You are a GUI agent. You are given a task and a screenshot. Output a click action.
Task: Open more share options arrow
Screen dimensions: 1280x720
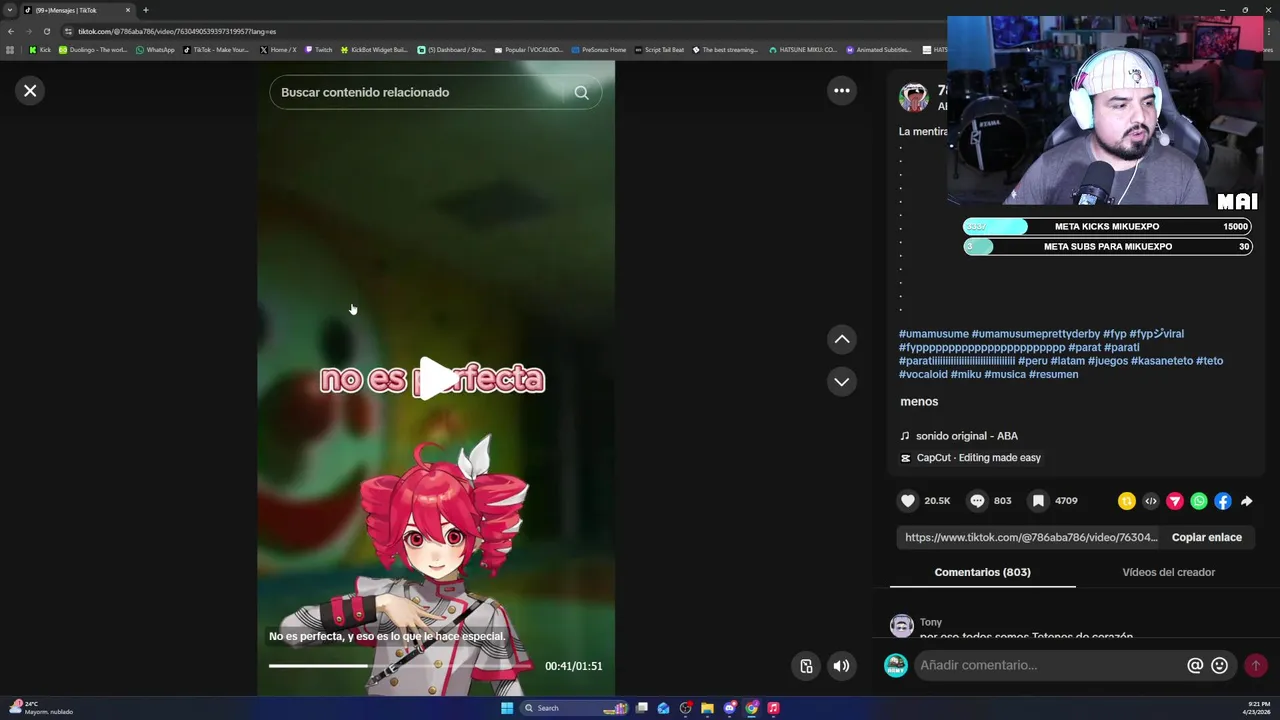tap(1246, 501)
